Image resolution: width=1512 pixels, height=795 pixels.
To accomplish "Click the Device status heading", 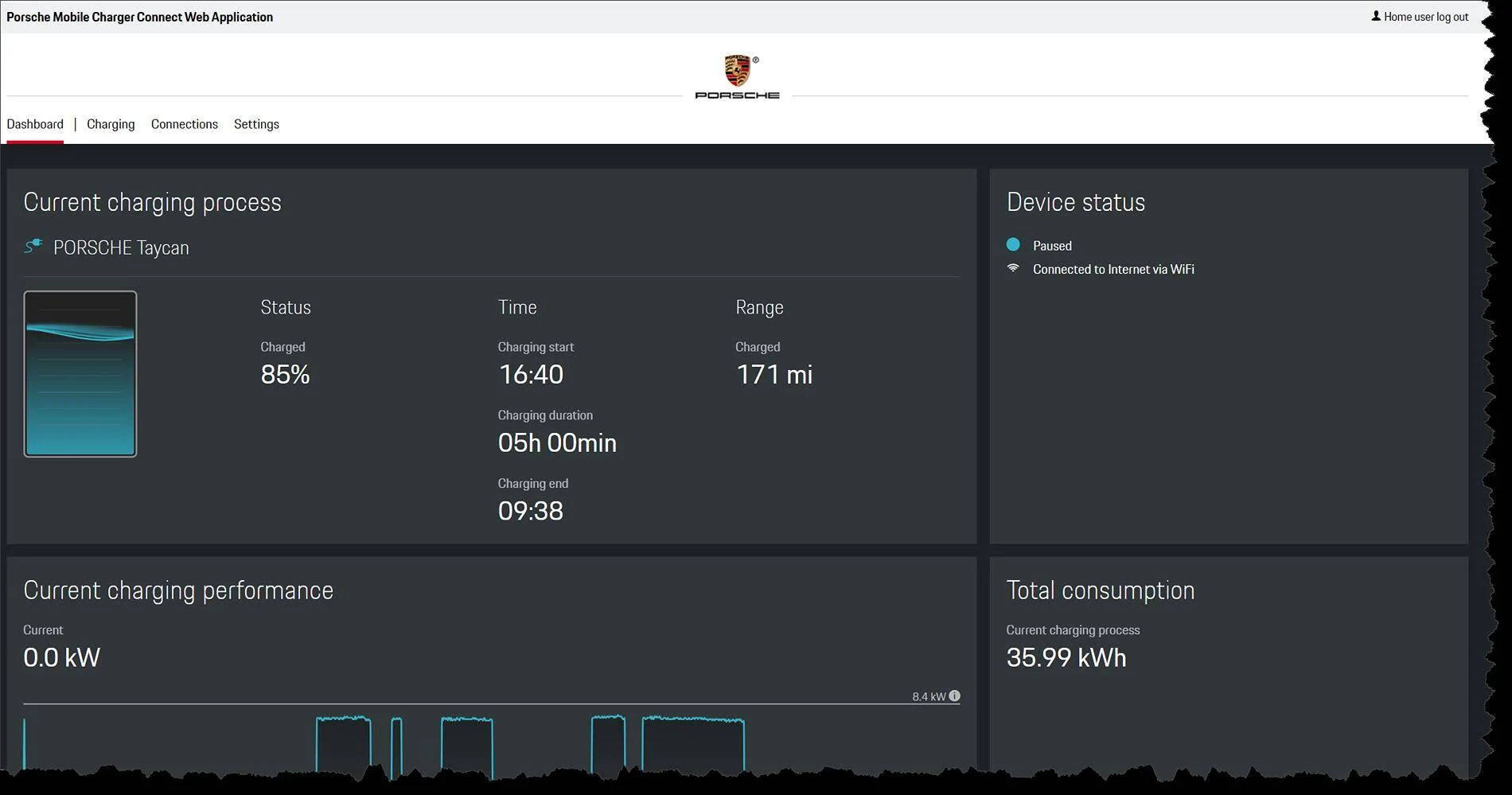I will [x=1076, y=202].
